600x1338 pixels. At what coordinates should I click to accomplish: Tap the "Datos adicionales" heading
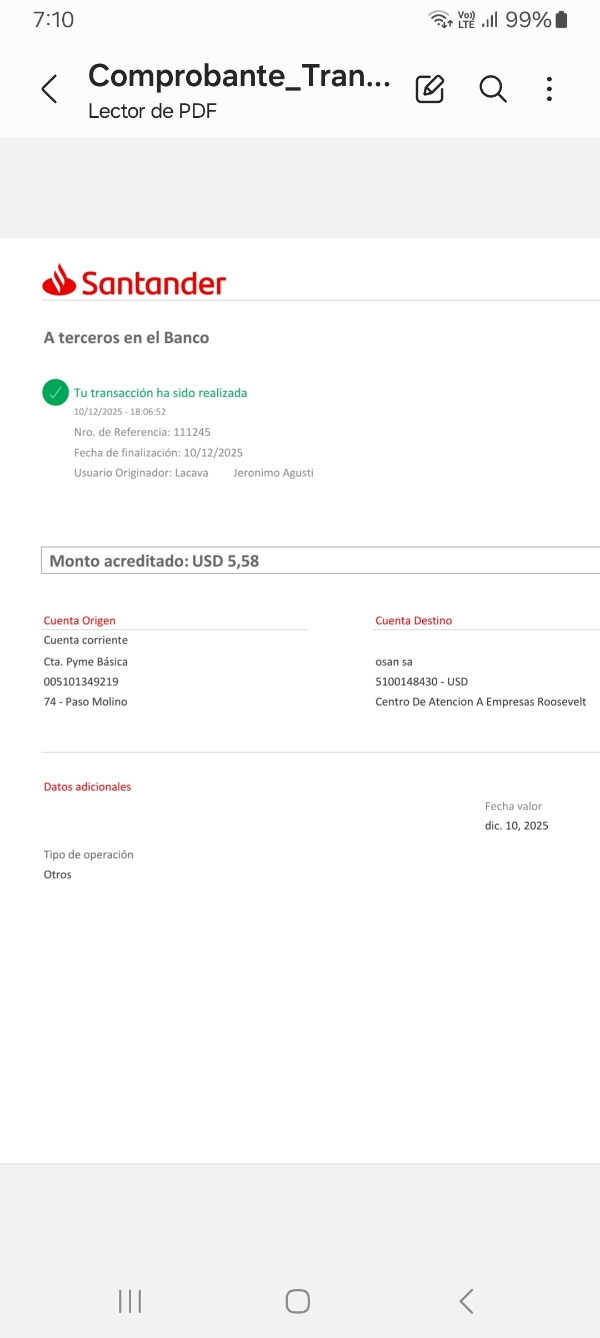click(87, 787)
